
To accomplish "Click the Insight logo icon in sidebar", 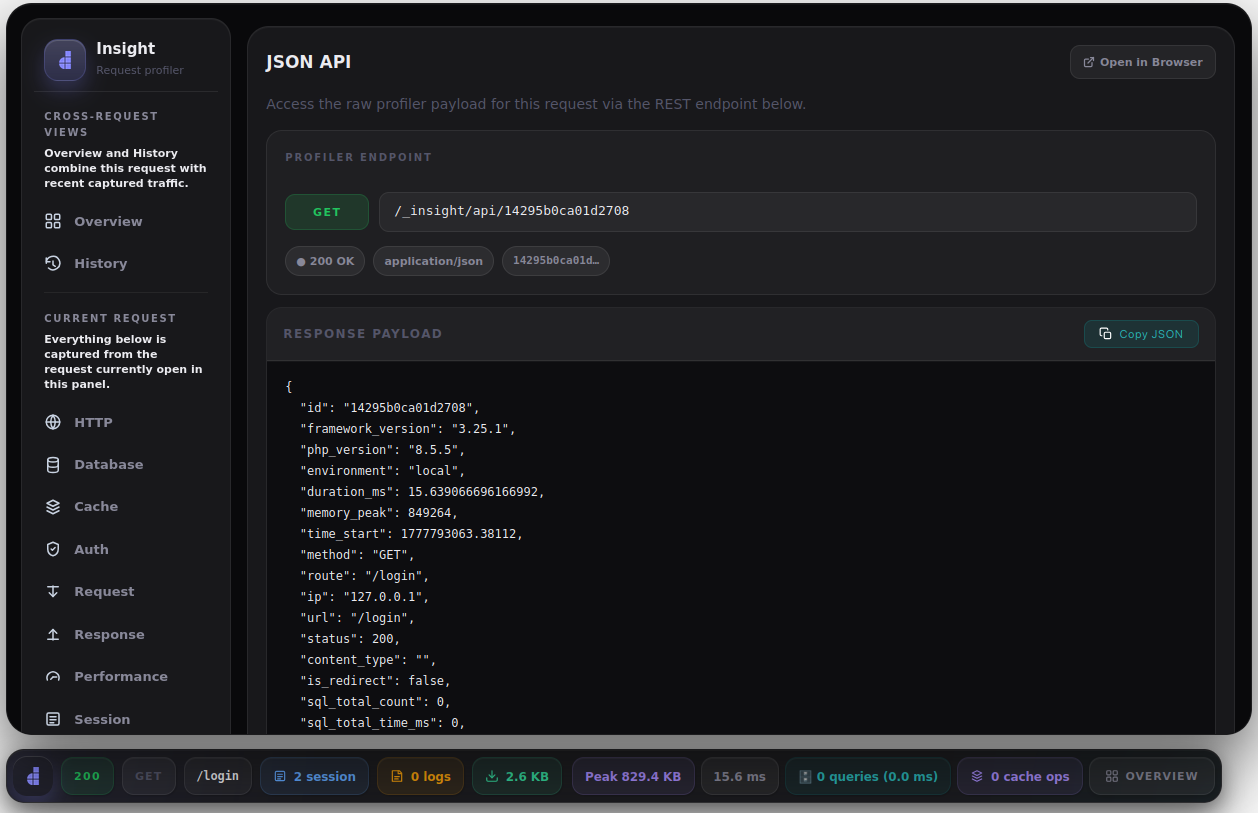I will (x=65, y=60).
